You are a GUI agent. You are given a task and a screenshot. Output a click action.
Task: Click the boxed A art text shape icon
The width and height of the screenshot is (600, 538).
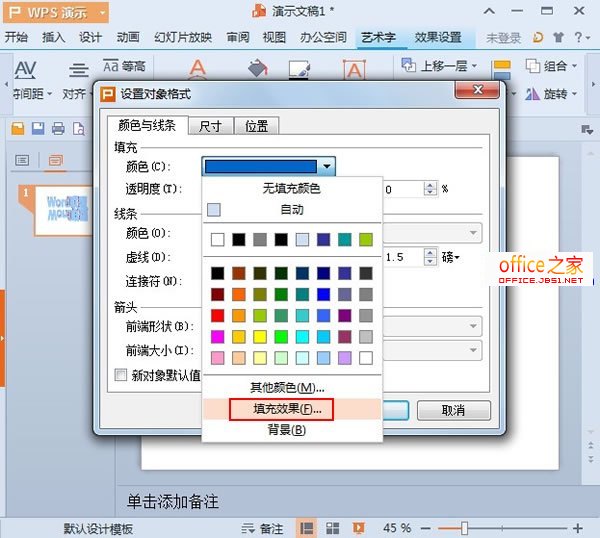(354, 69)
